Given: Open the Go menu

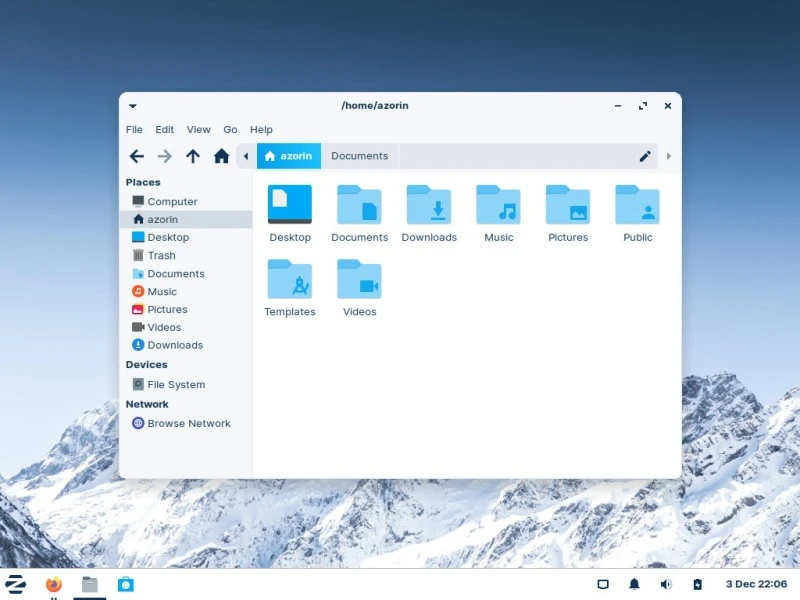Looking at the screenshot, I should click(x=230, y=129).
